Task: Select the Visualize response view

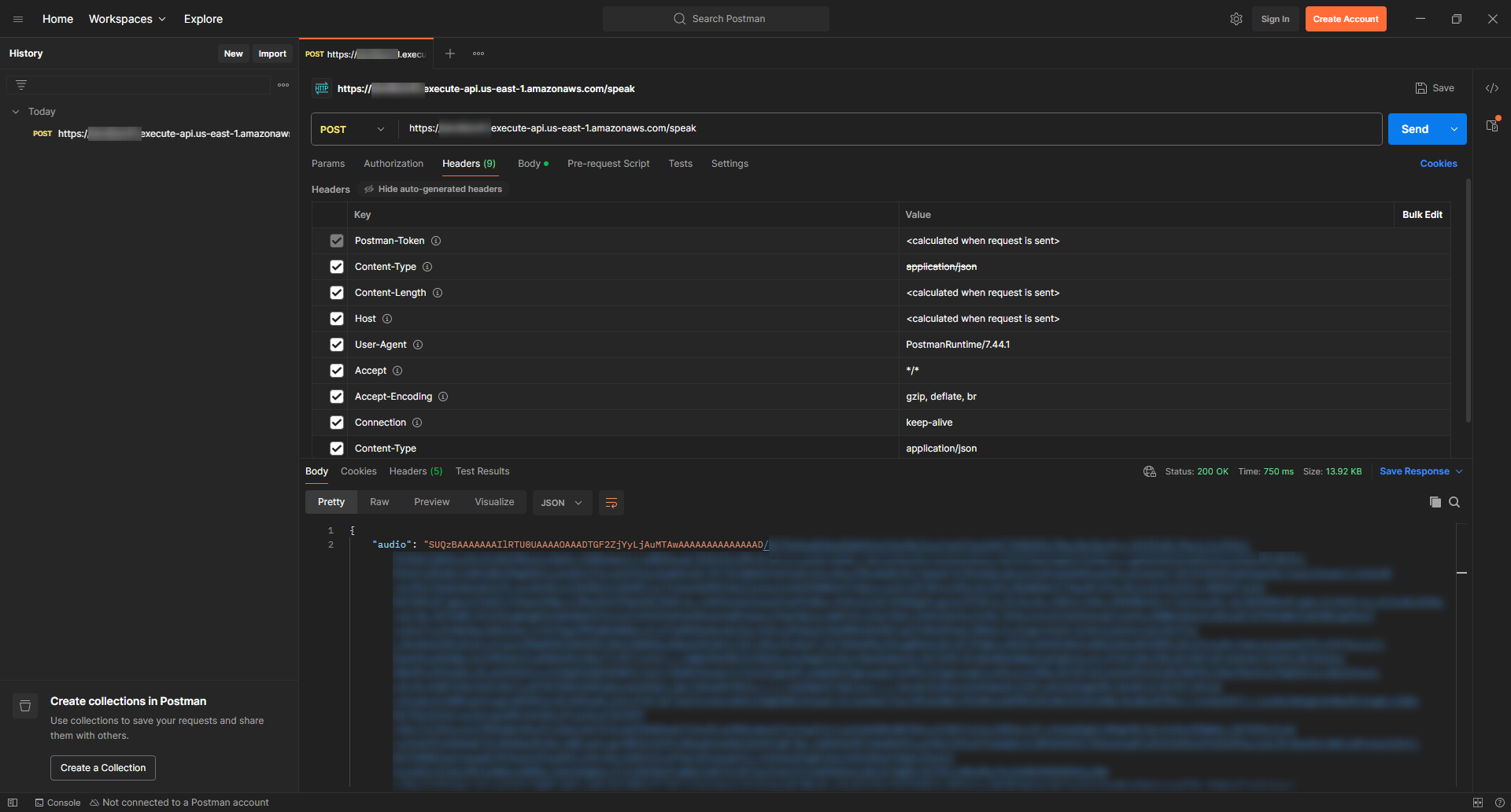Action: [x=494, y=502]
